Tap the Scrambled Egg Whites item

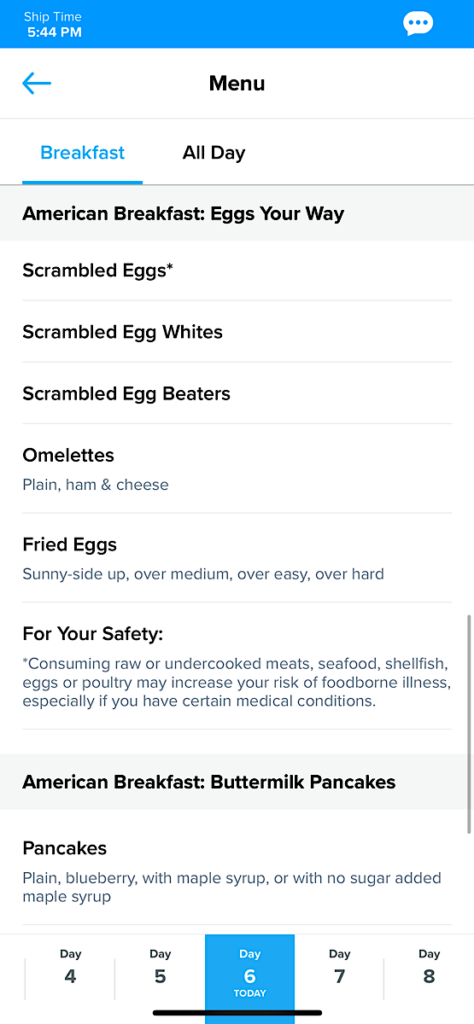click(x=237, y=332)
